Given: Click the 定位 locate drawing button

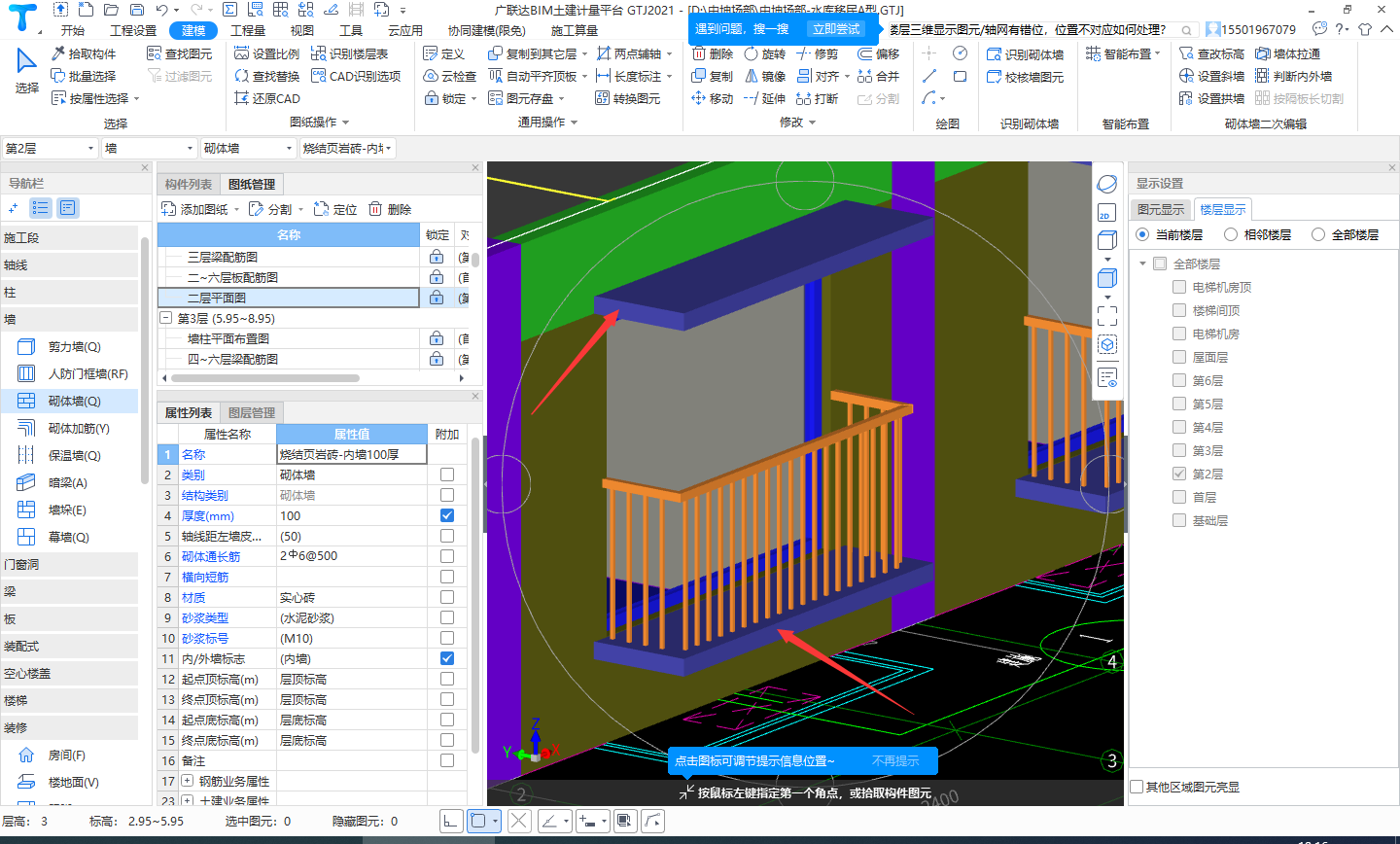Looking at the screenshot, I should tap(336, 209).
